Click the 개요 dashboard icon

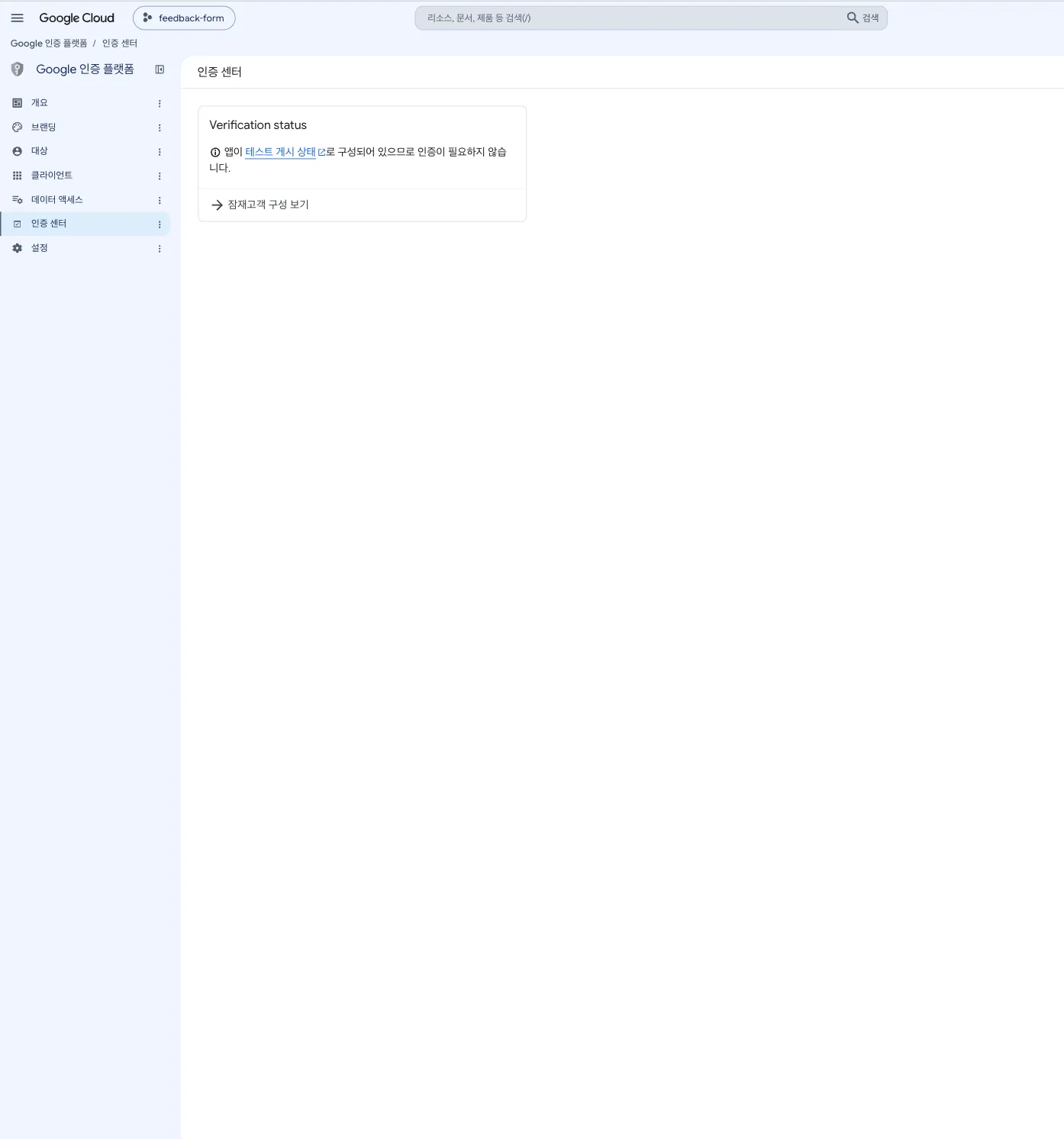pos(18,103)
